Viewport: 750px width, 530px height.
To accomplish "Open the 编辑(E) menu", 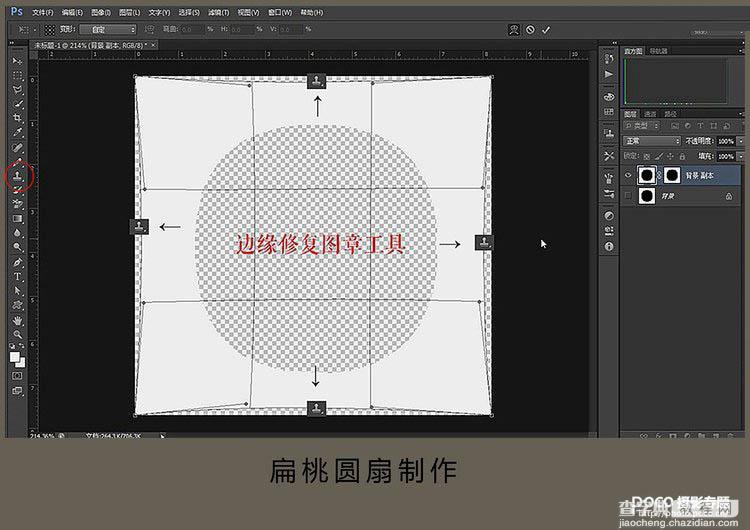I will (72, 12).
